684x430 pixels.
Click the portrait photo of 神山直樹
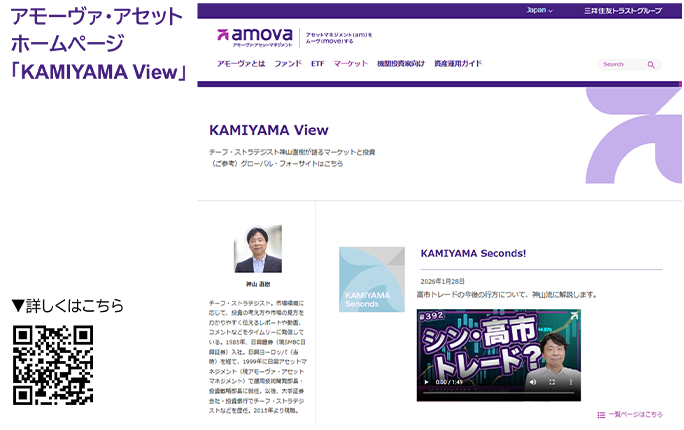pos(257,249)
